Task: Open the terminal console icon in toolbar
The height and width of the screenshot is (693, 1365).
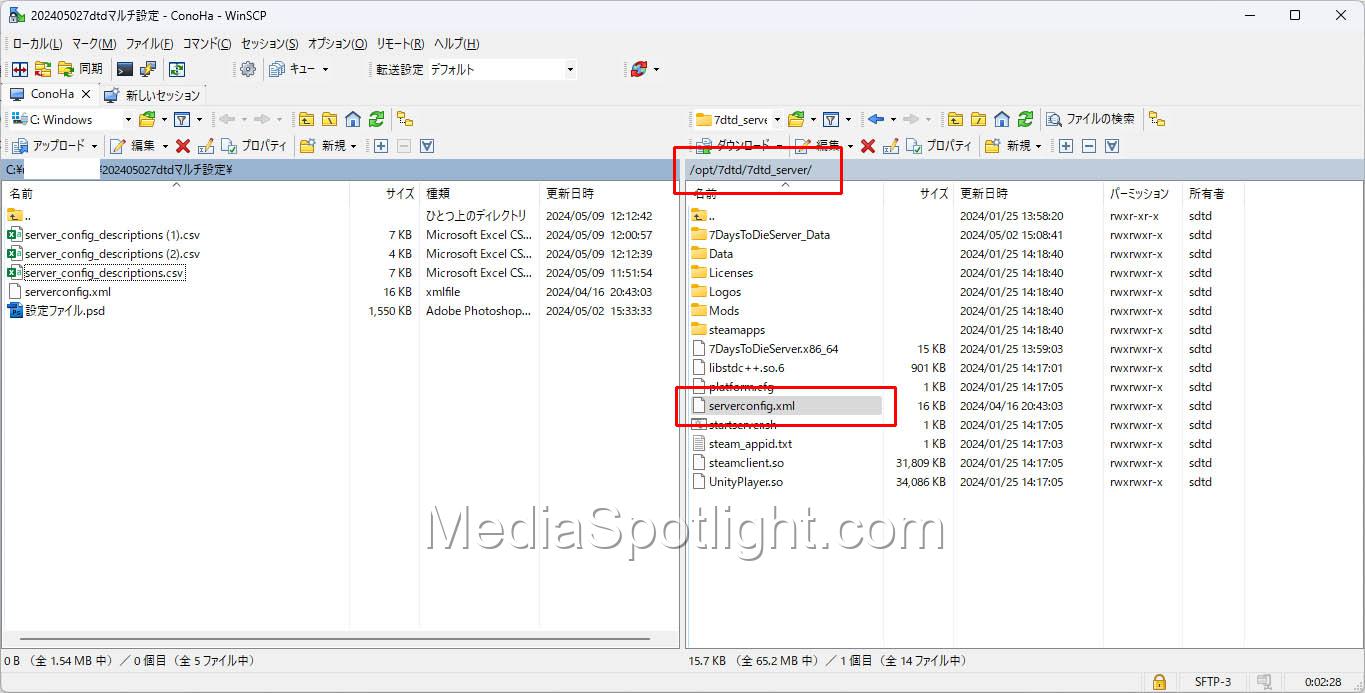Action: 125,69
